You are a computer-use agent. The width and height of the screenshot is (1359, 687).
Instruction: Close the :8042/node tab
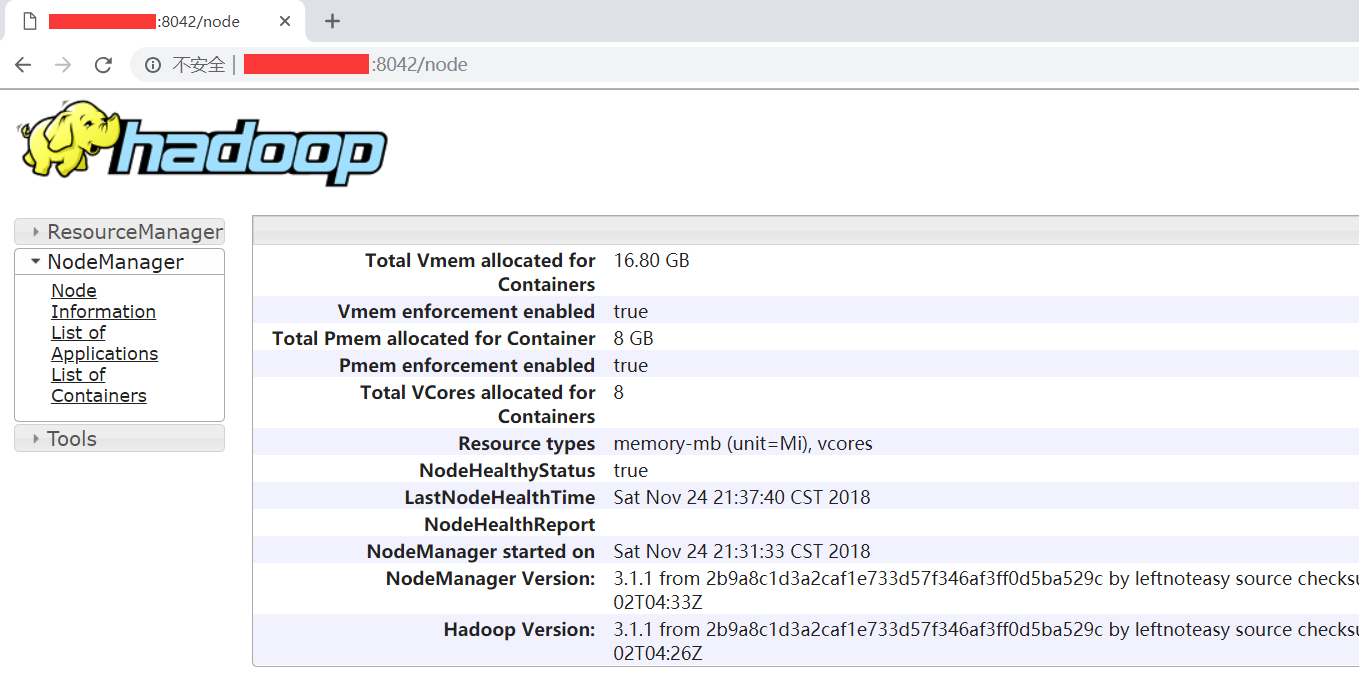[285, 21]
